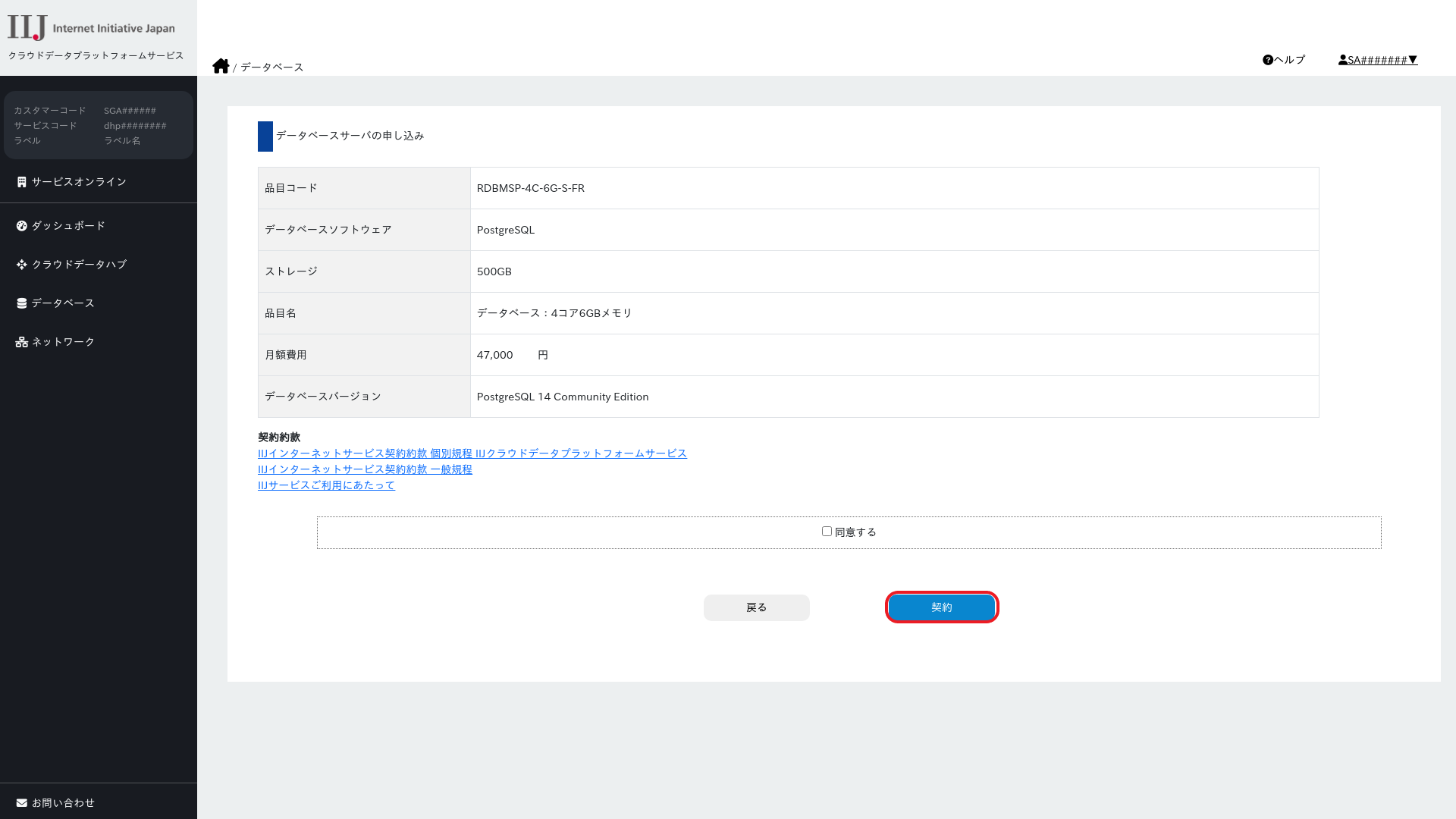The image size is (1456, 819).
Task: Click the 契約 button
Action: coord(942,607)
